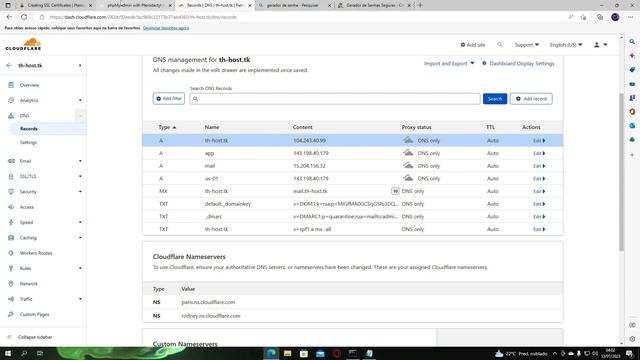The image size is (640, 360).
Task: Click the Caching icon in sidebar
Action: [11, 238]
